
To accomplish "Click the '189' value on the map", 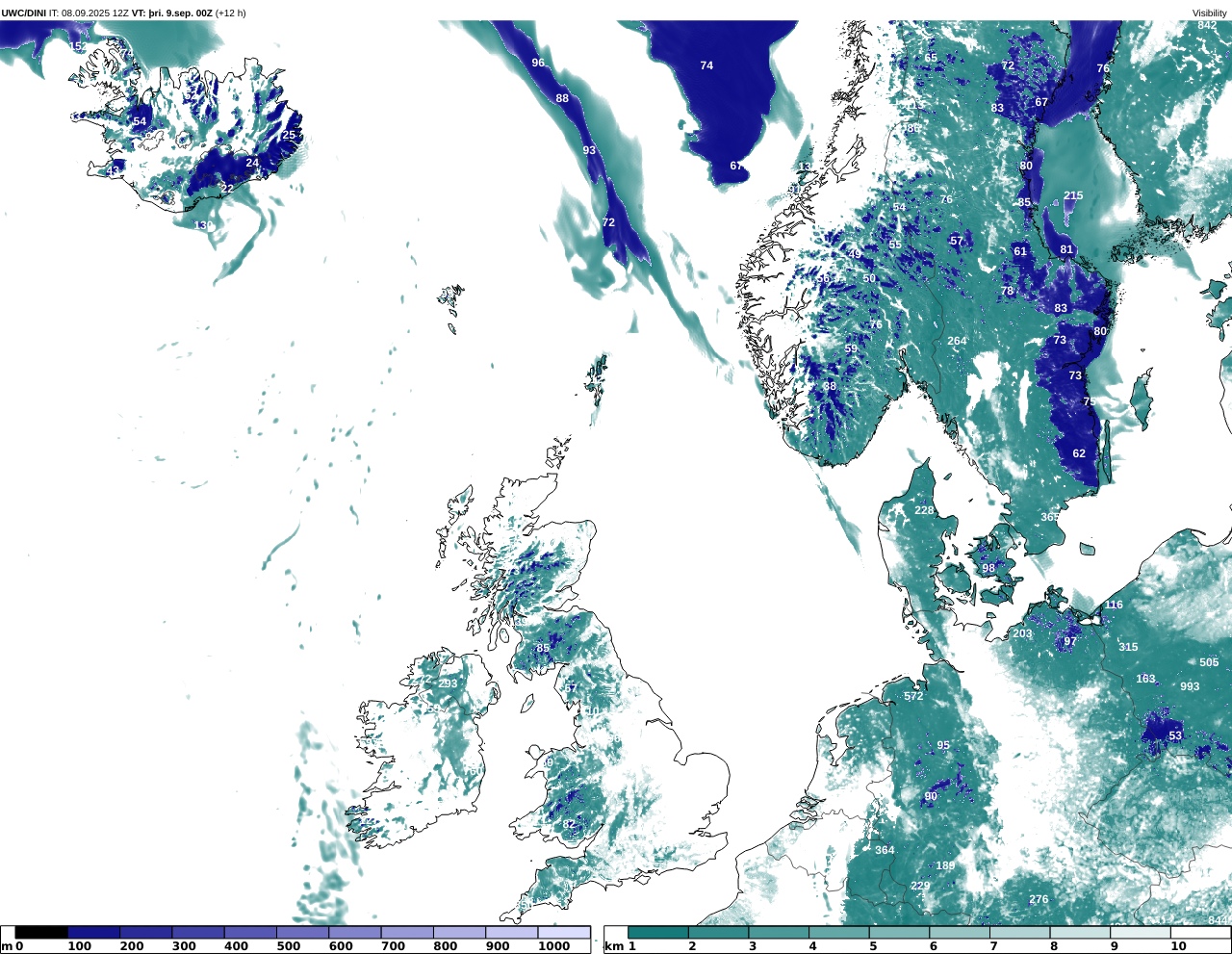I will (x=945, y=865).
